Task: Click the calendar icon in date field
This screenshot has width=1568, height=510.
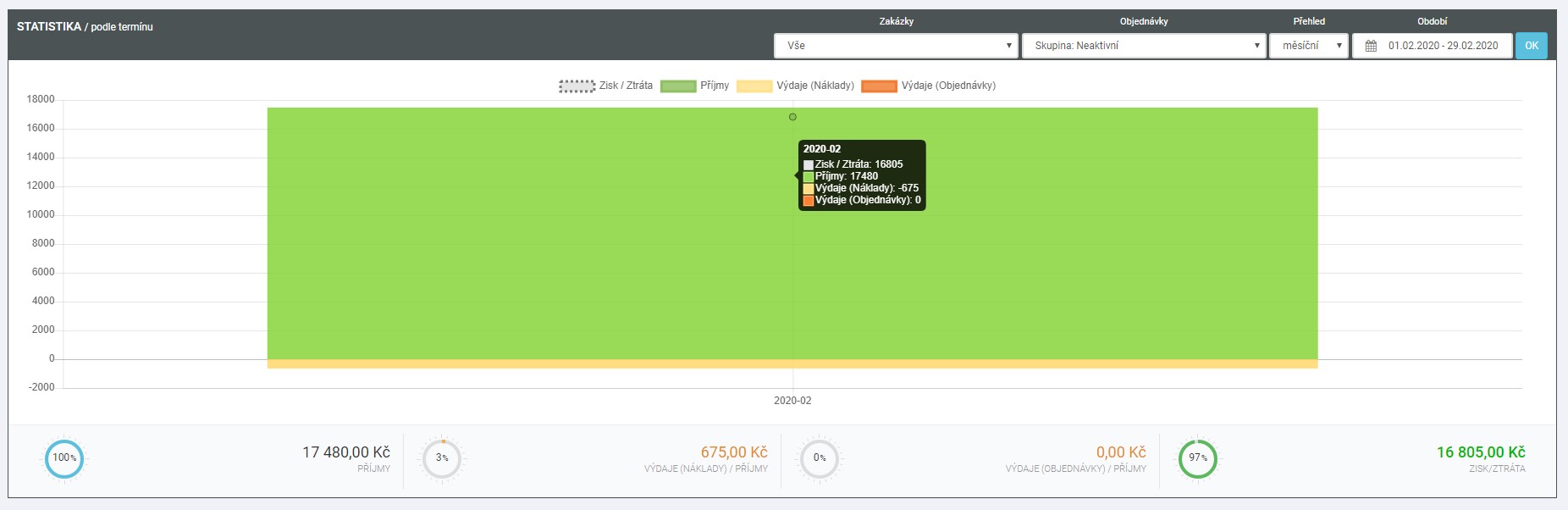Action: pos(1371,46)
